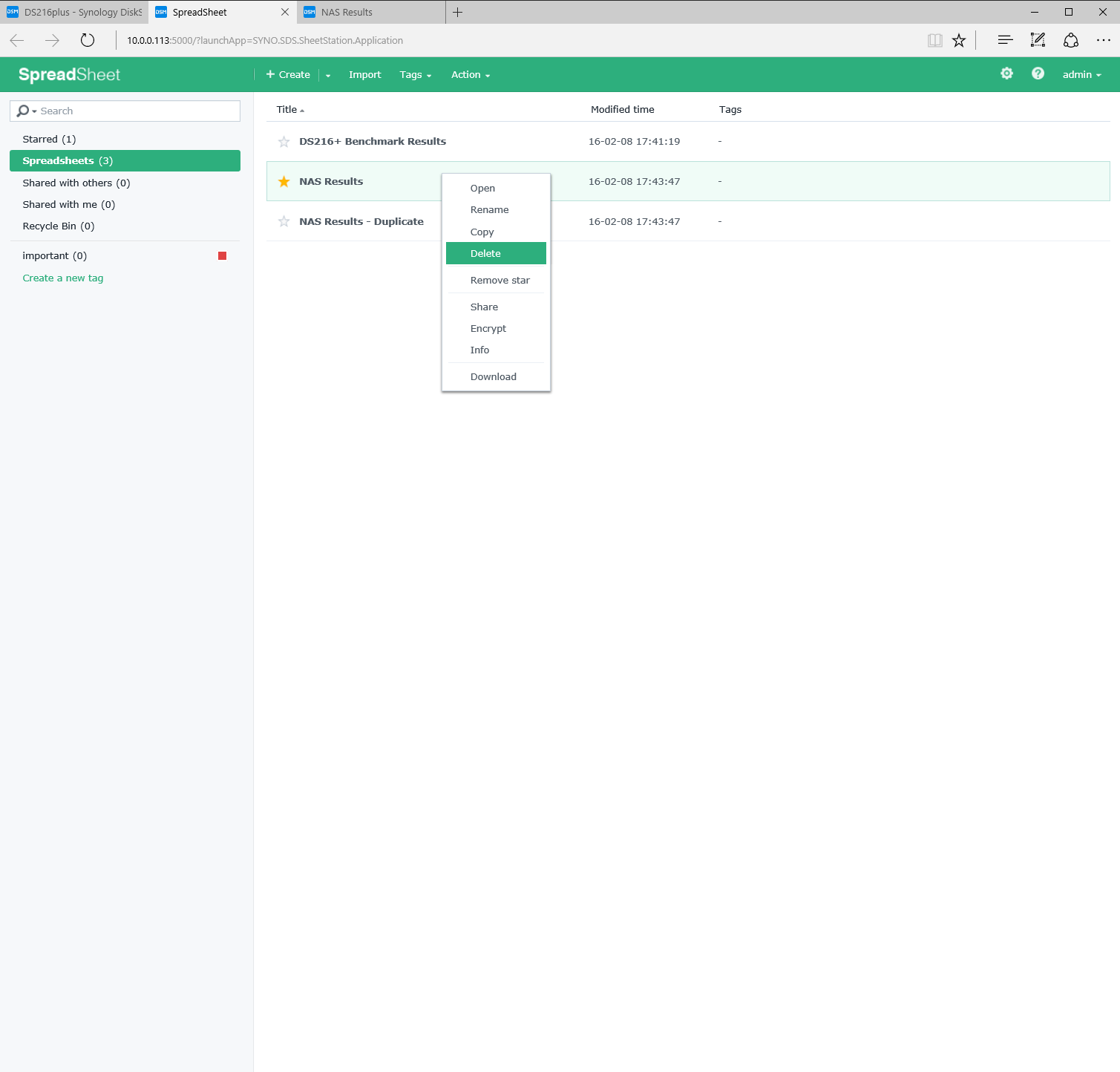Viewport: 1120px width, 1072px height.
Task: Open the browser share icon
Action: (x=1070, y=41)
